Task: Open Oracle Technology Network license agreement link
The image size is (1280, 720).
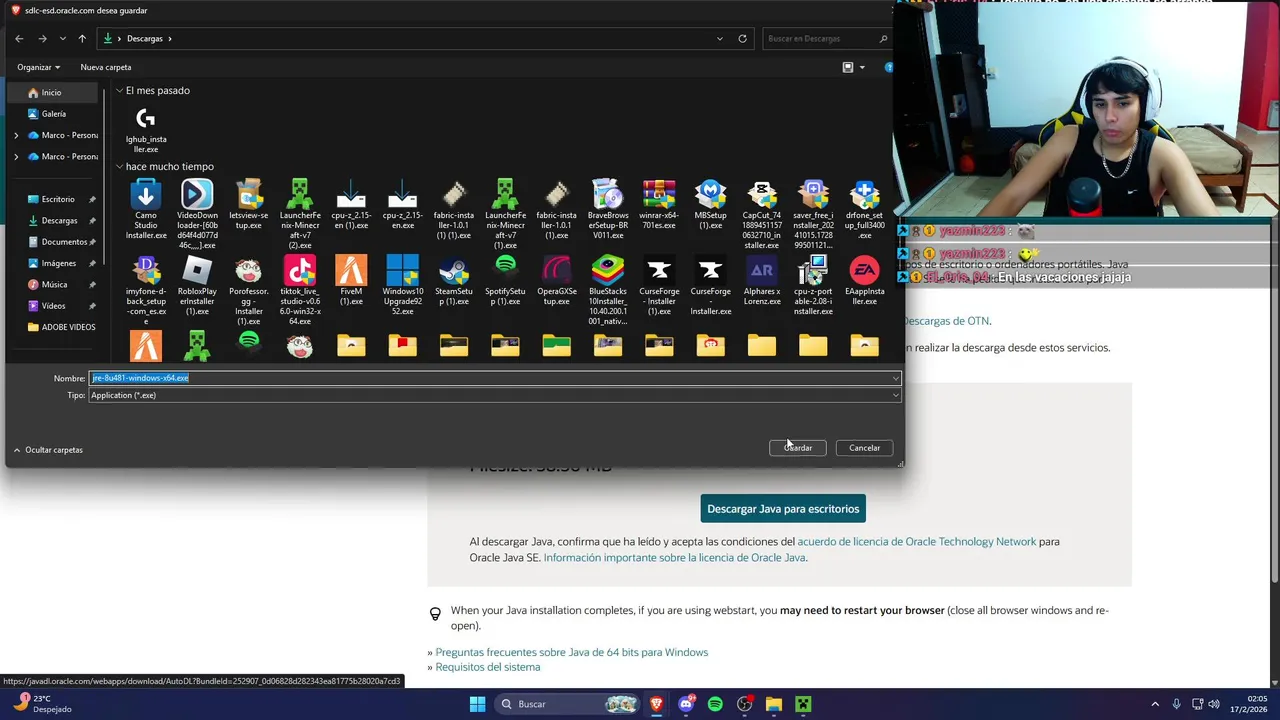Action: coord(917,542)
